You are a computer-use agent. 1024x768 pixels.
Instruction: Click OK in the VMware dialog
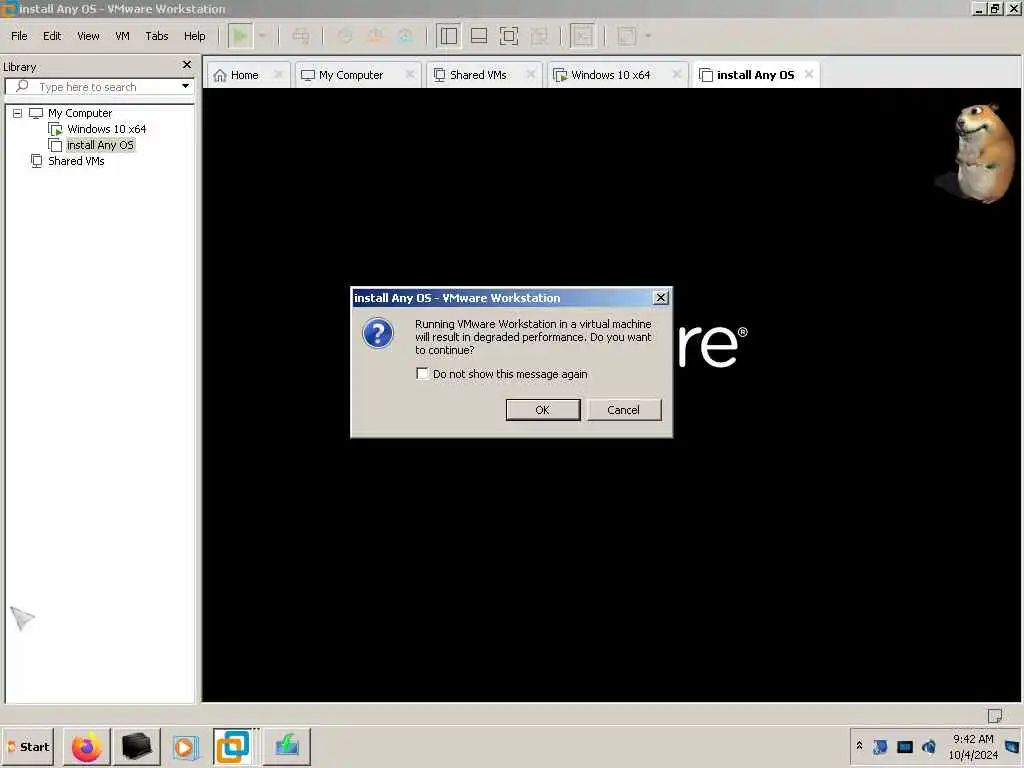(x=543, y=409)
